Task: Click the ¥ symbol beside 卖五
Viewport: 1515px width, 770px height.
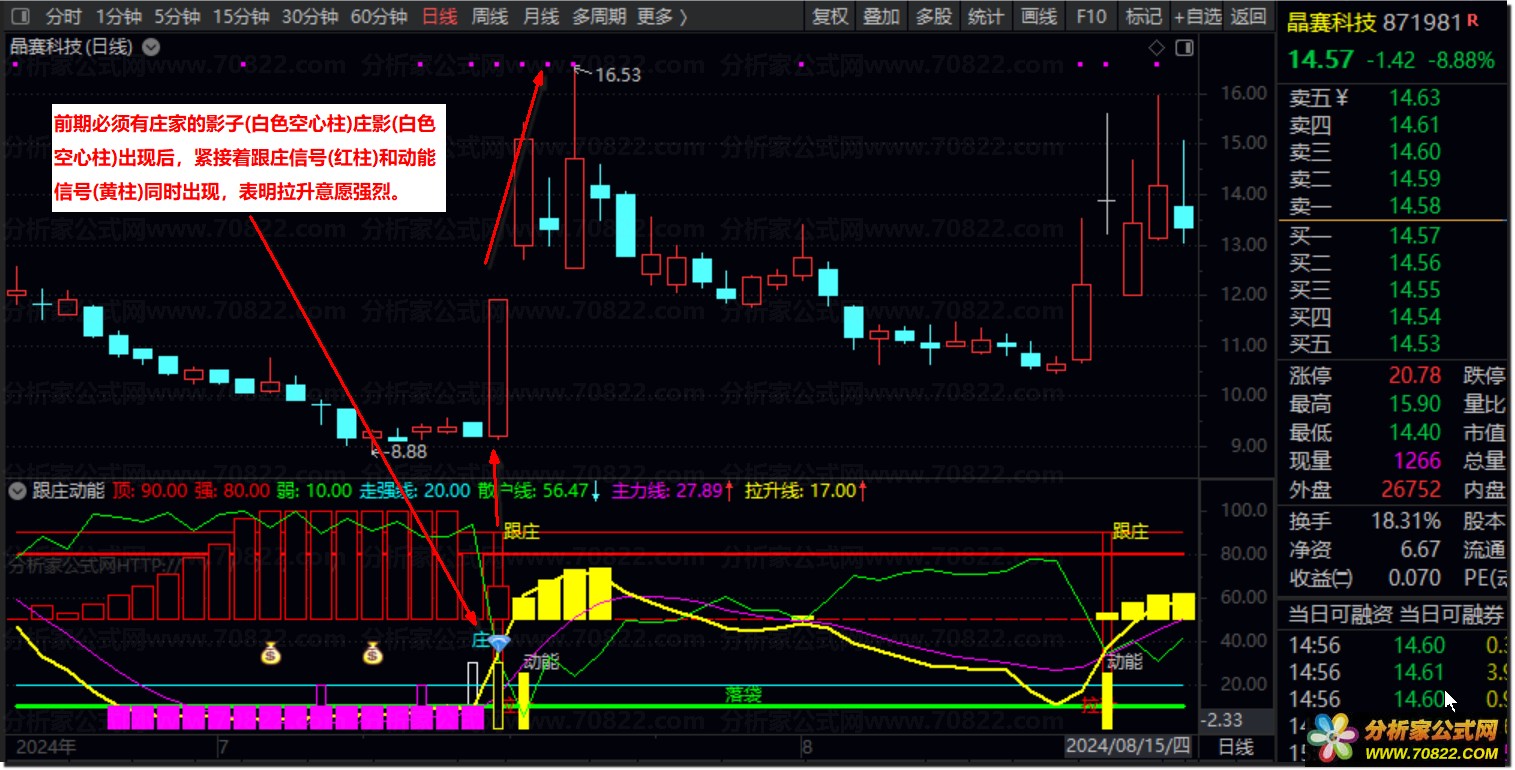Action: click(1343, 97)
